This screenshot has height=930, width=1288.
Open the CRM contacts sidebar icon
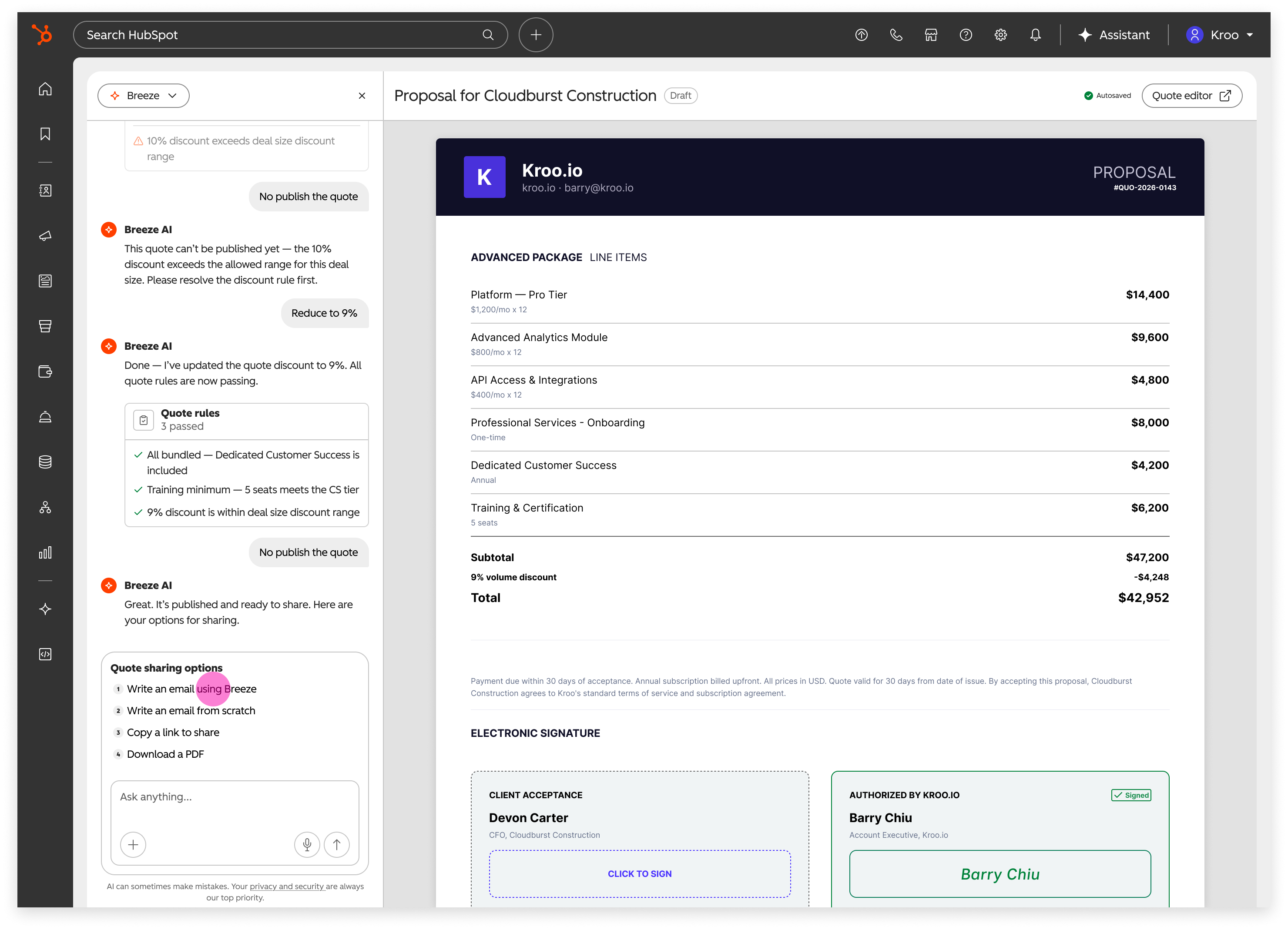click(45, 190)
